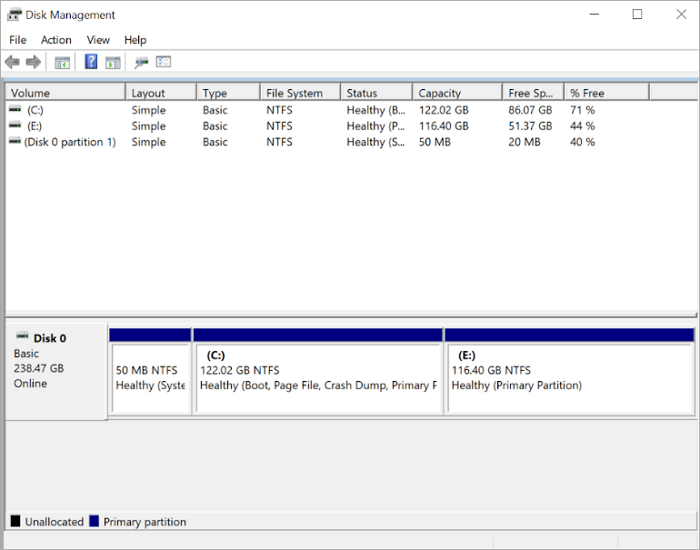Sort by the % Free column header
The image size is (700, 550).
click(607, 93)
